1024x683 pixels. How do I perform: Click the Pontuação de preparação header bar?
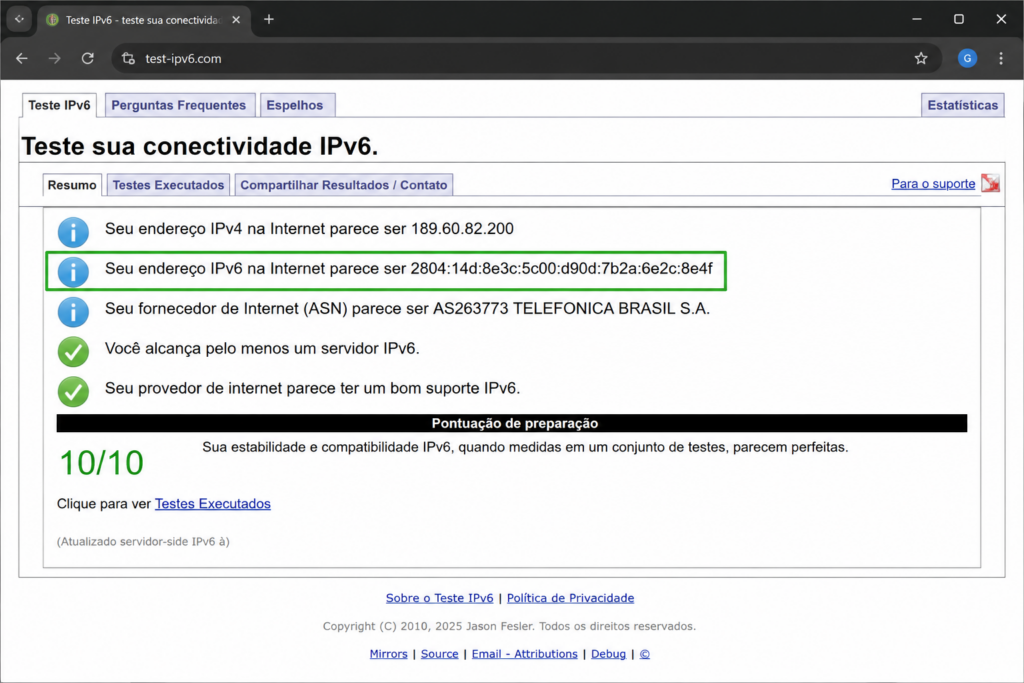point(512,423)
